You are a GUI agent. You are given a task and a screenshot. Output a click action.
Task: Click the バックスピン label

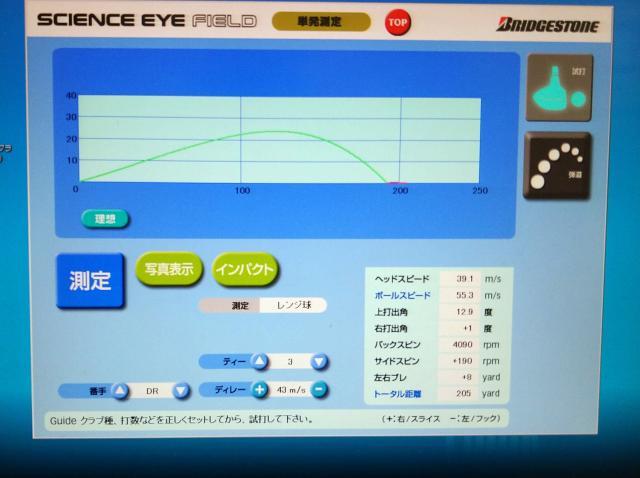coord(397,345)
